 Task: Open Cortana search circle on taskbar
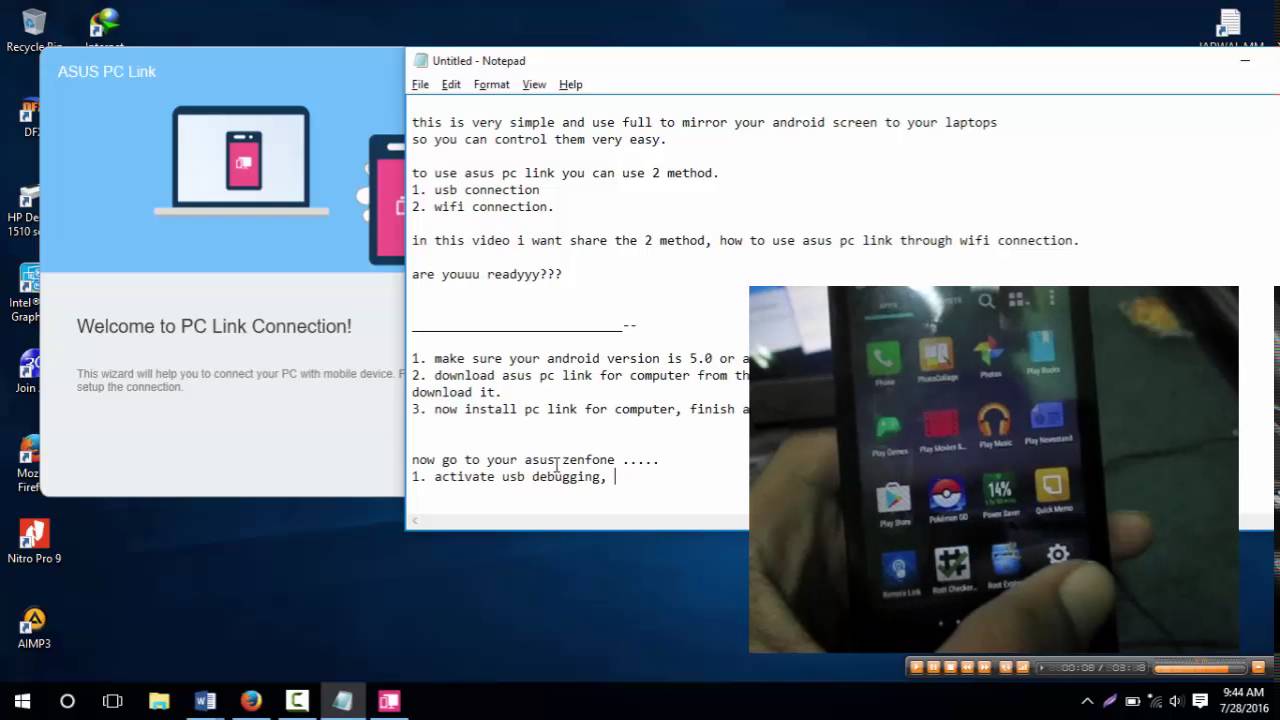(x=67, y=701)
